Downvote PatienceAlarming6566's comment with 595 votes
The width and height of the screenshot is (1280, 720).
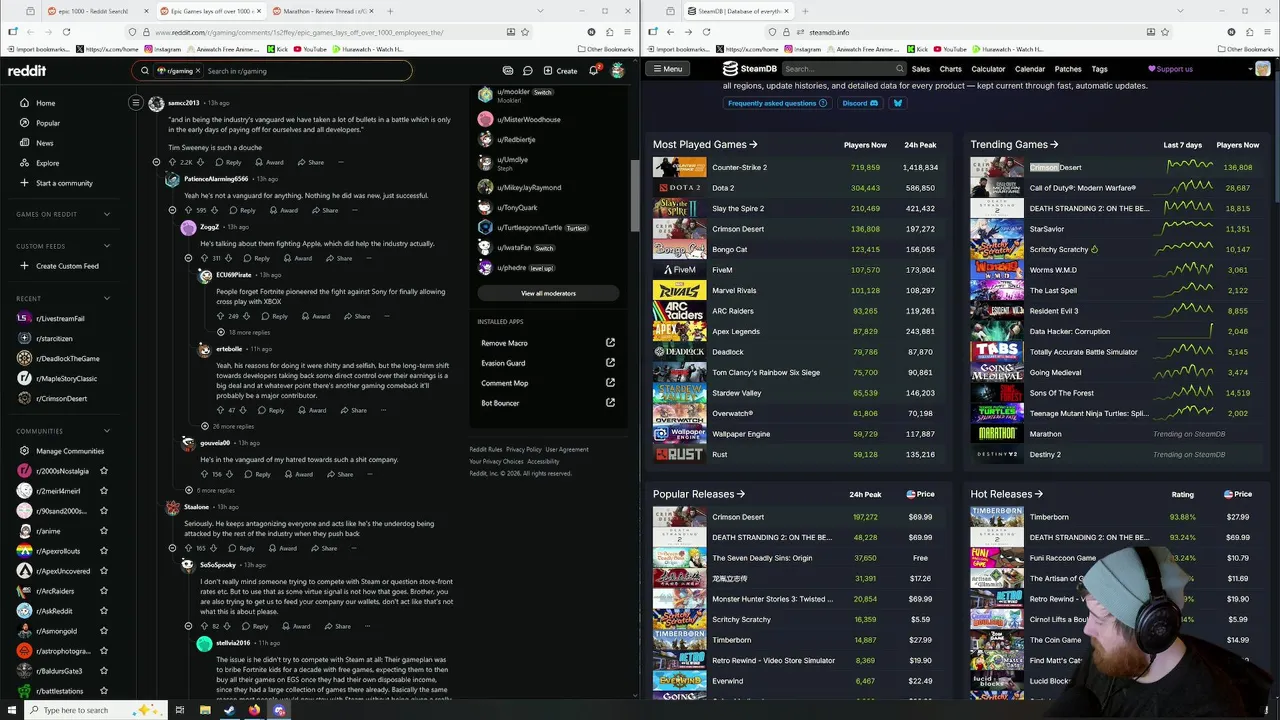point(215,210)
